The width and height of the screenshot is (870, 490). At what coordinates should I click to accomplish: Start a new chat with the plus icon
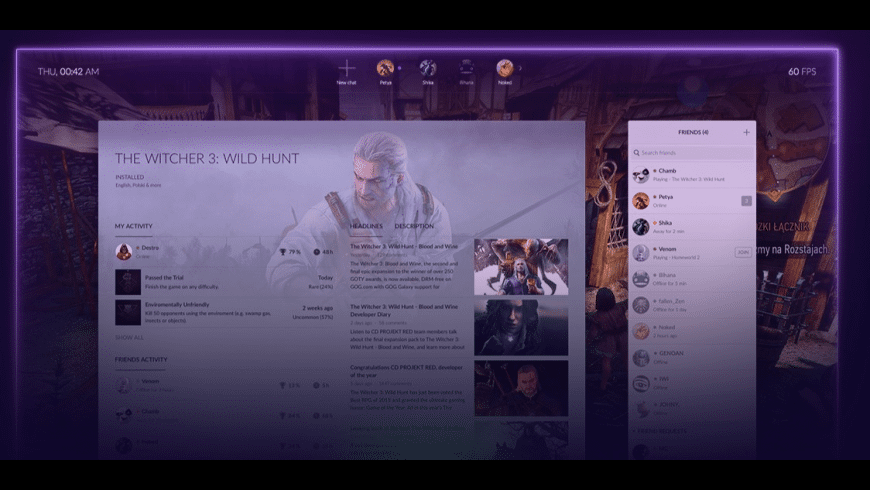(x=347, y=68)
